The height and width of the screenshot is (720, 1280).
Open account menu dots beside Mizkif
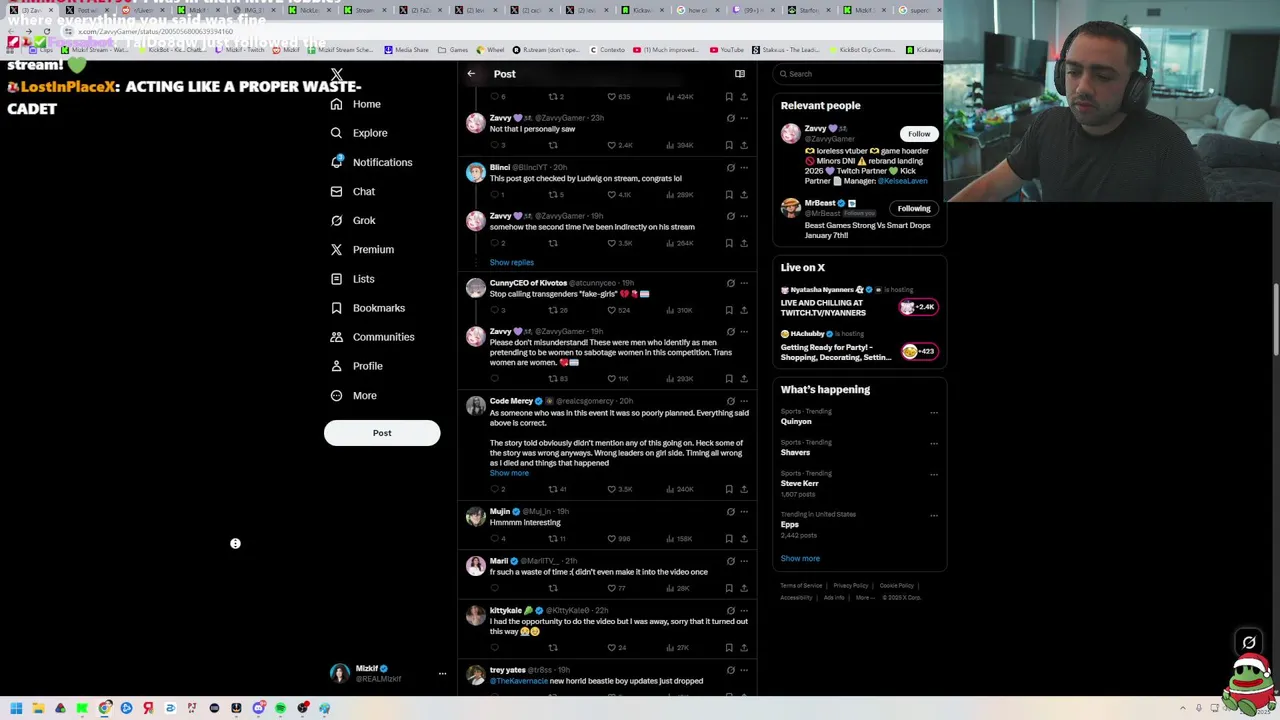pyautogui.click(x=442, y=674)
